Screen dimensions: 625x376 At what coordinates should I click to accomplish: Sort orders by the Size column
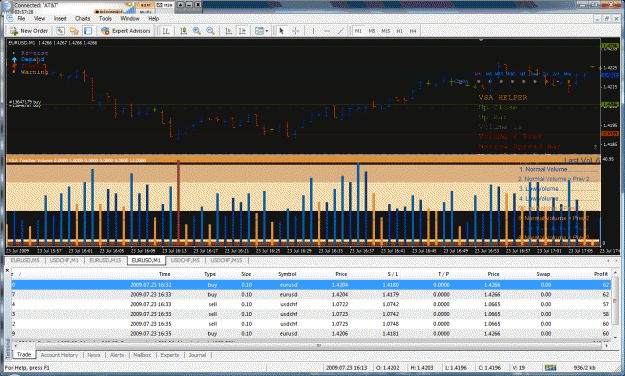pyautogui.click(x=246, y=274)
